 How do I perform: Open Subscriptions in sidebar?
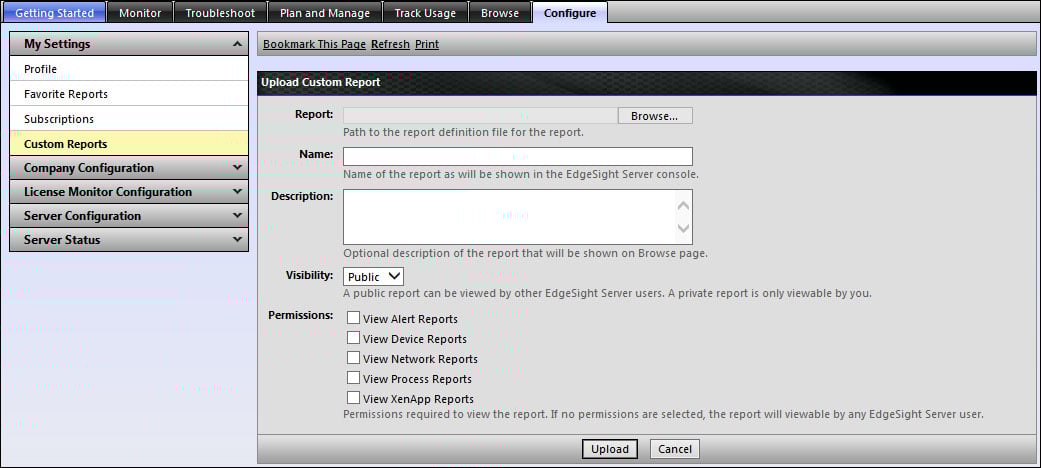tap(129, 119)
